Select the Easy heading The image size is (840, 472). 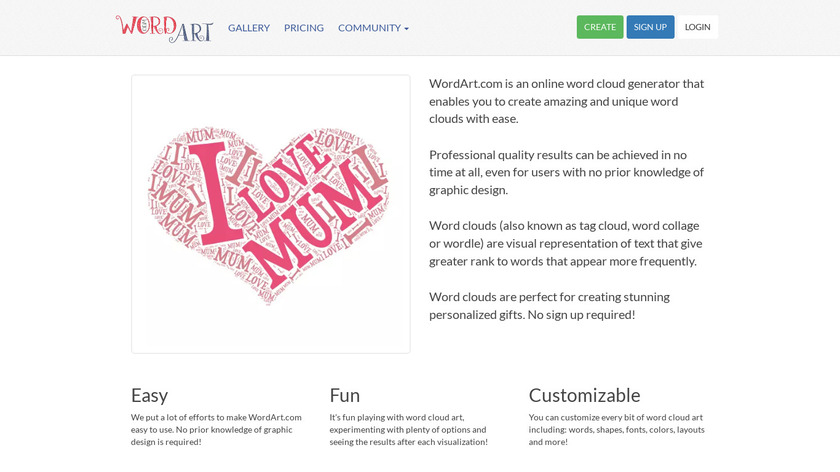[150, 395]
